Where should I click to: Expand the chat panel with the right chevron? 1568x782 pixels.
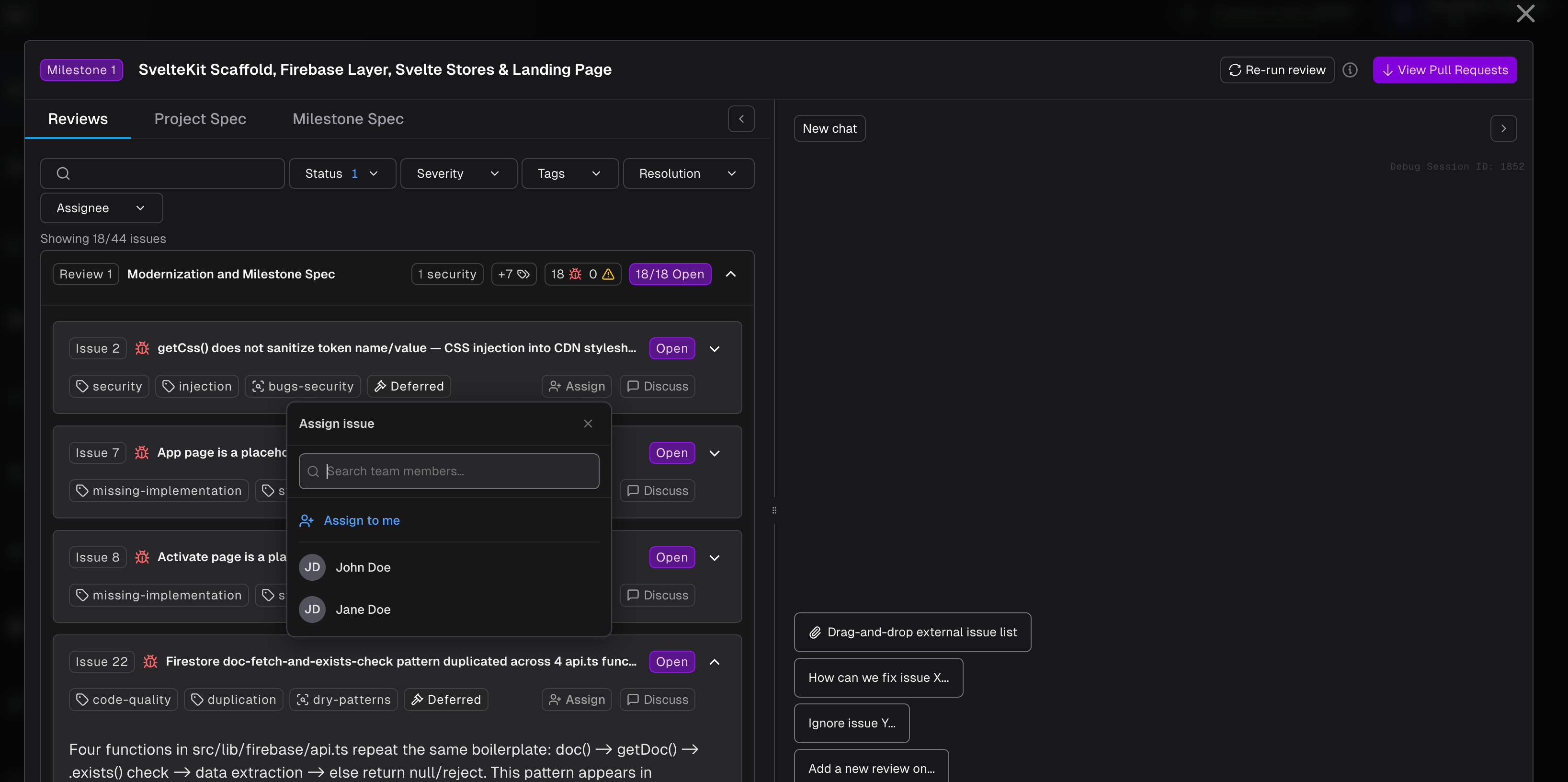1503,128
